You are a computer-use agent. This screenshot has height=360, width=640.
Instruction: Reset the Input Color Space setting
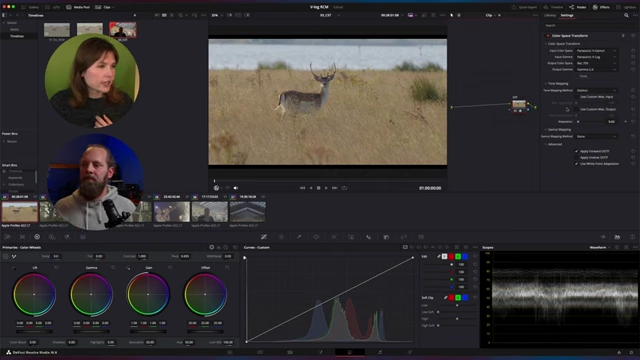click(633, 51)
